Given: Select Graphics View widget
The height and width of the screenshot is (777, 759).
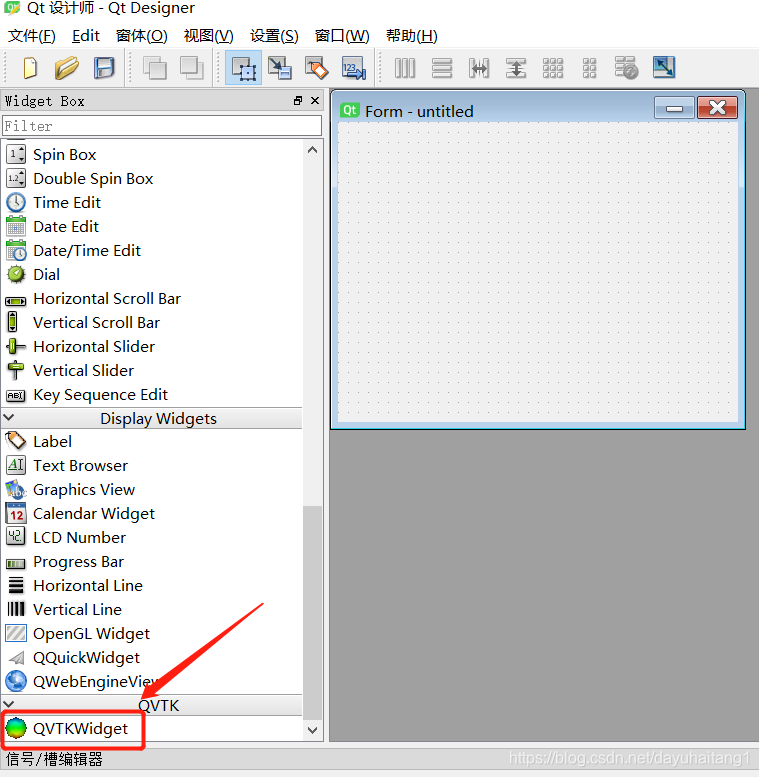Looking at the screenshot, I should pos(152,490).
